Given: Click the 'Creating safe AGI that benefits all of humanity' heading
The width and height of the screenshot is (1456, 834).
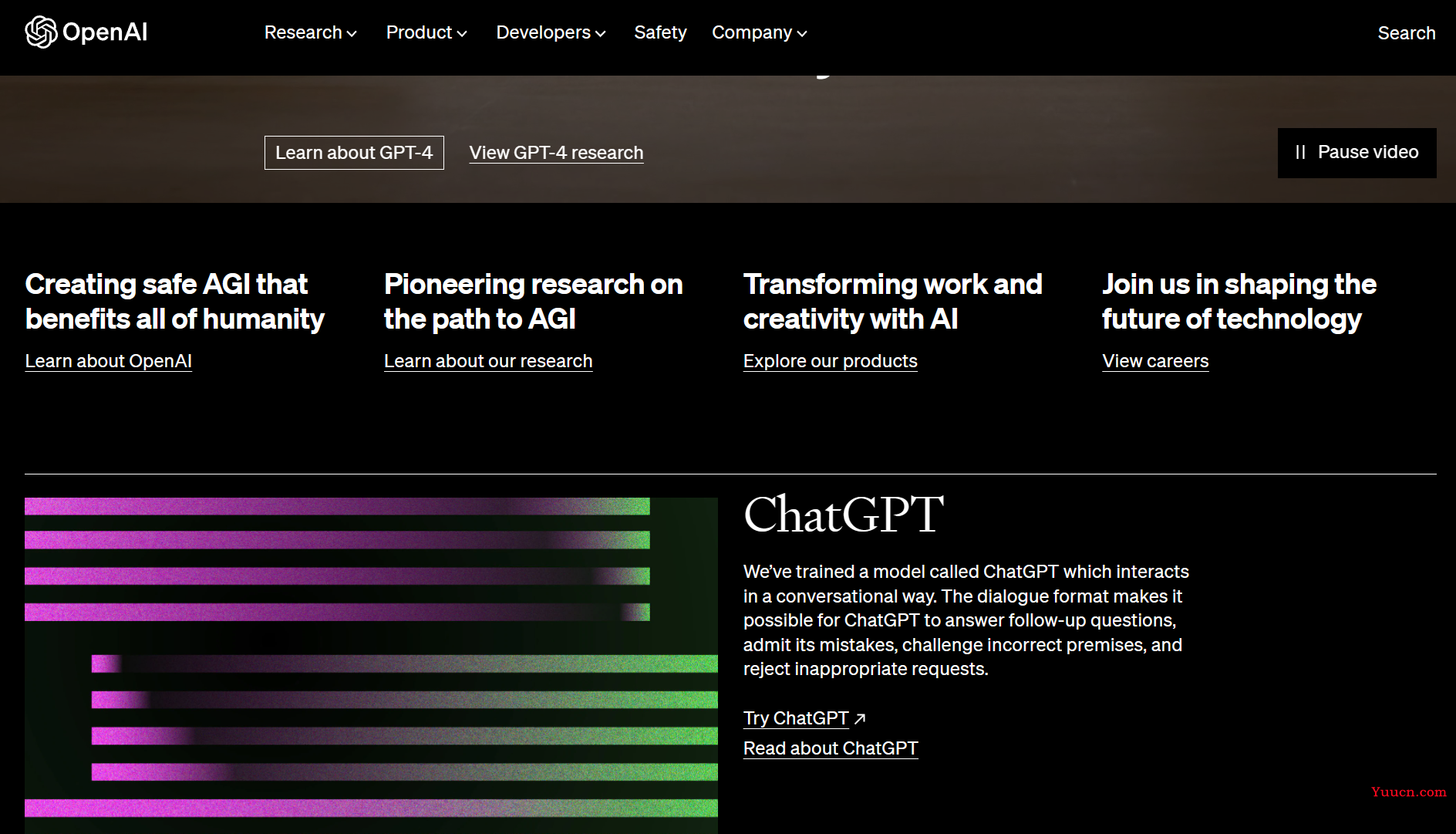Looking at the screenshot, I should coord(175,302).
